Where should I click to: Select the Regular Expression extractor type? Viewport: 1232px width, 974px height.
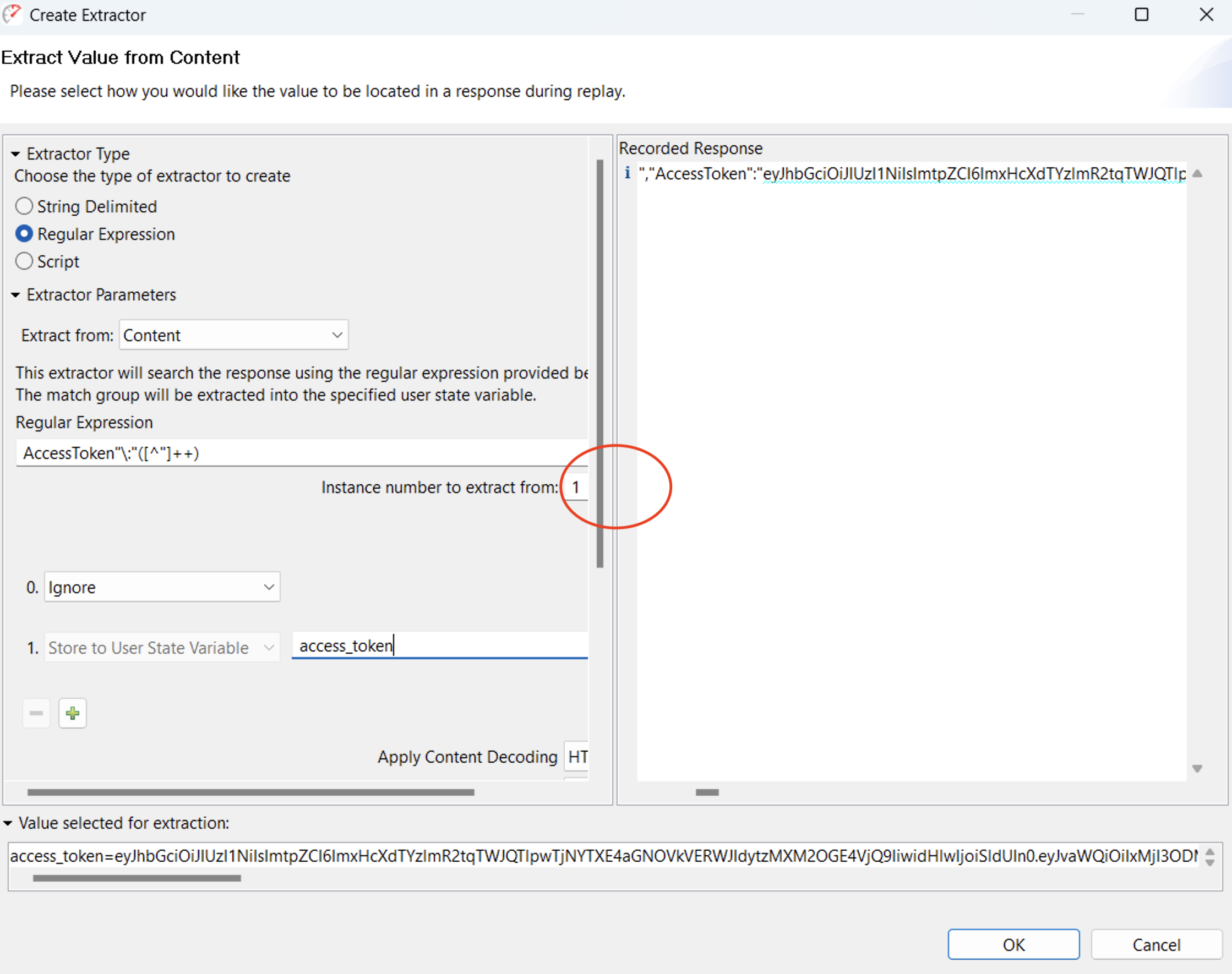24,234
